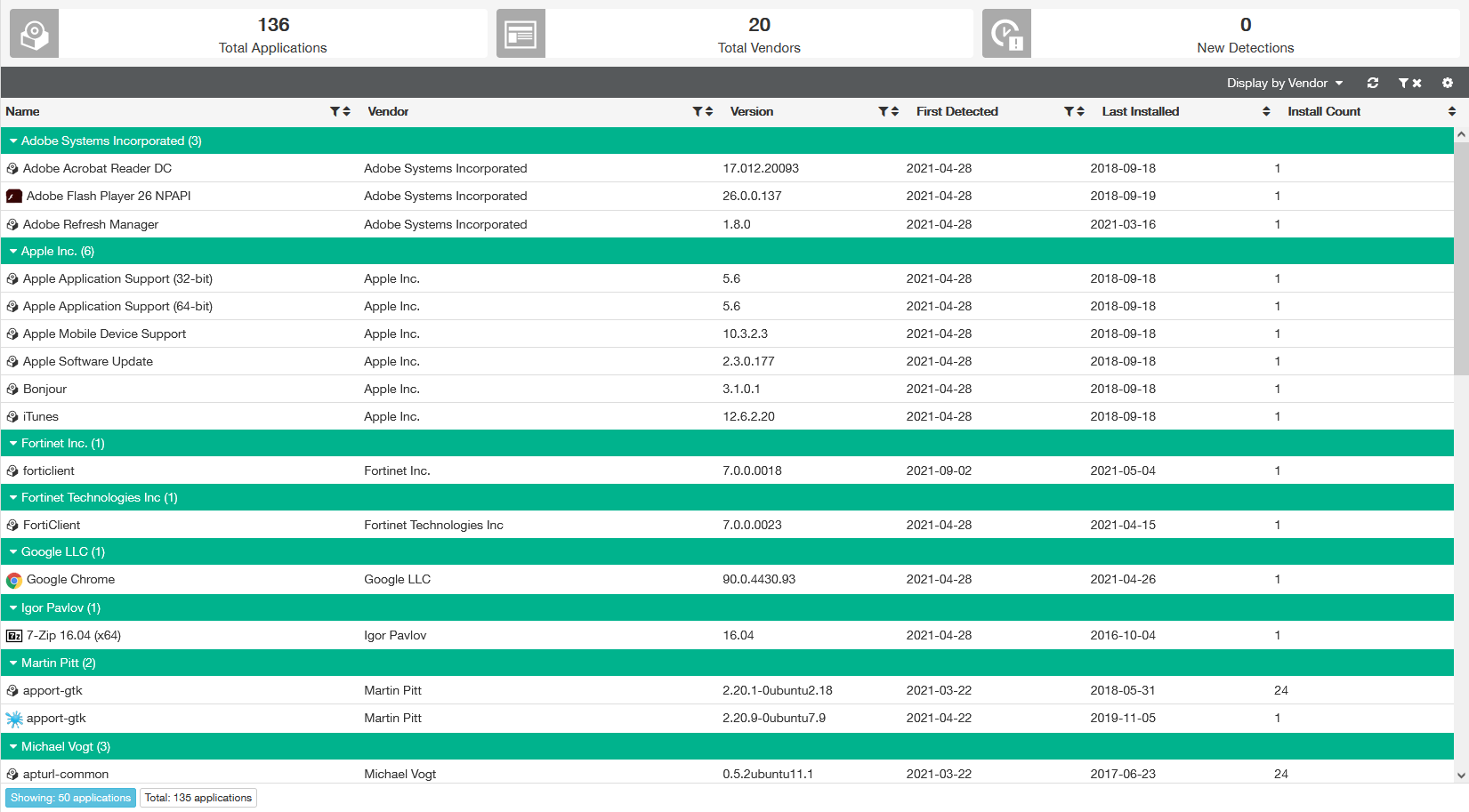The width and height of the screenshot is (1469, 812).
Task: Click first detected date 2021-09-02
Action: (x=939, y=470)
